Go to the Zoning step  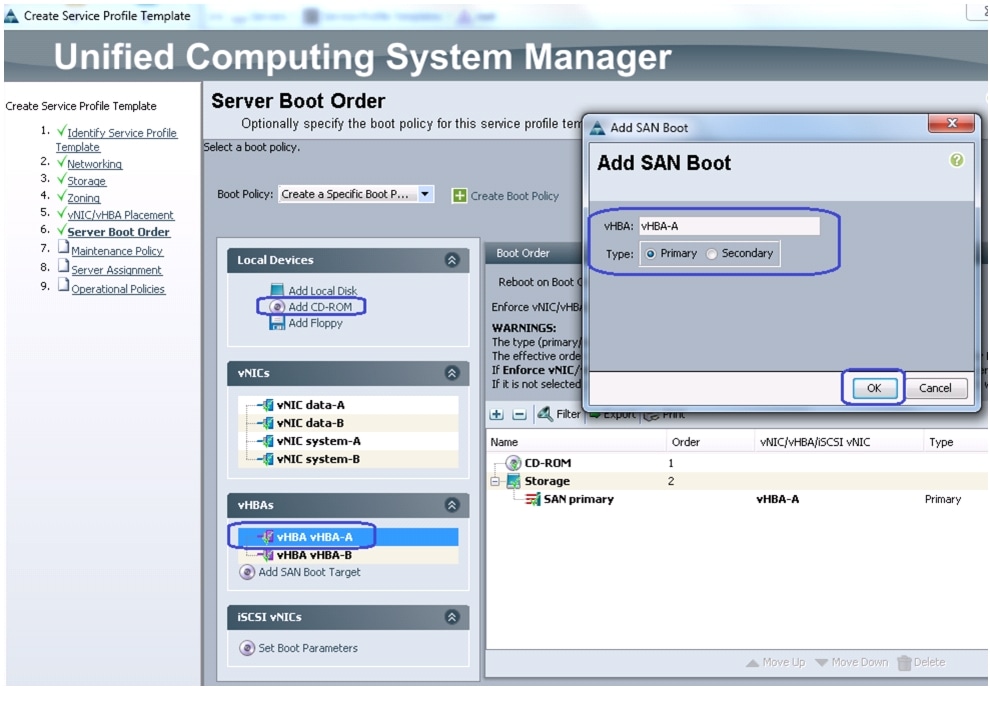(83, 198)
